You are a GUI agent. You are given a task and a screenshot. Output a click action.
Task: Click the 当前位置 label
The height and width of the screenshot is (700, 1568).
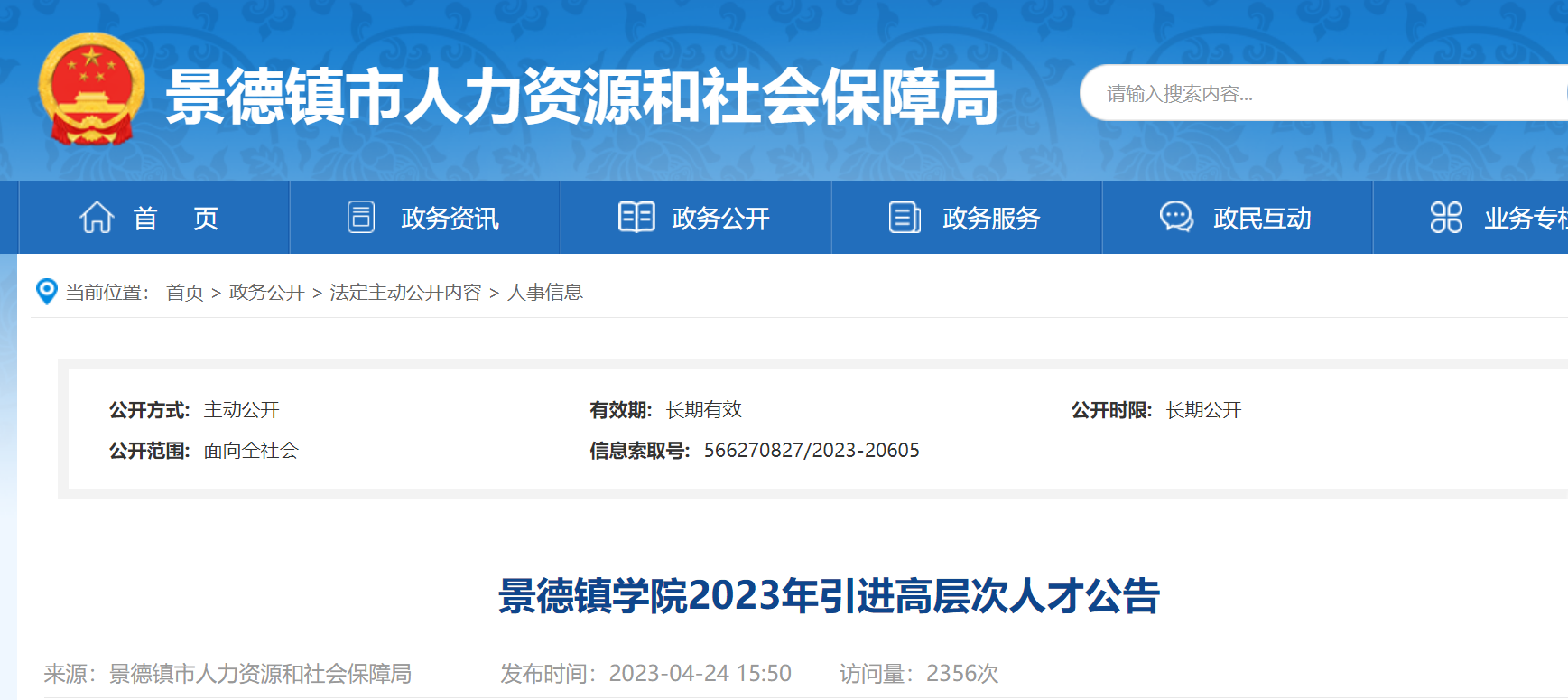point(107,293)
